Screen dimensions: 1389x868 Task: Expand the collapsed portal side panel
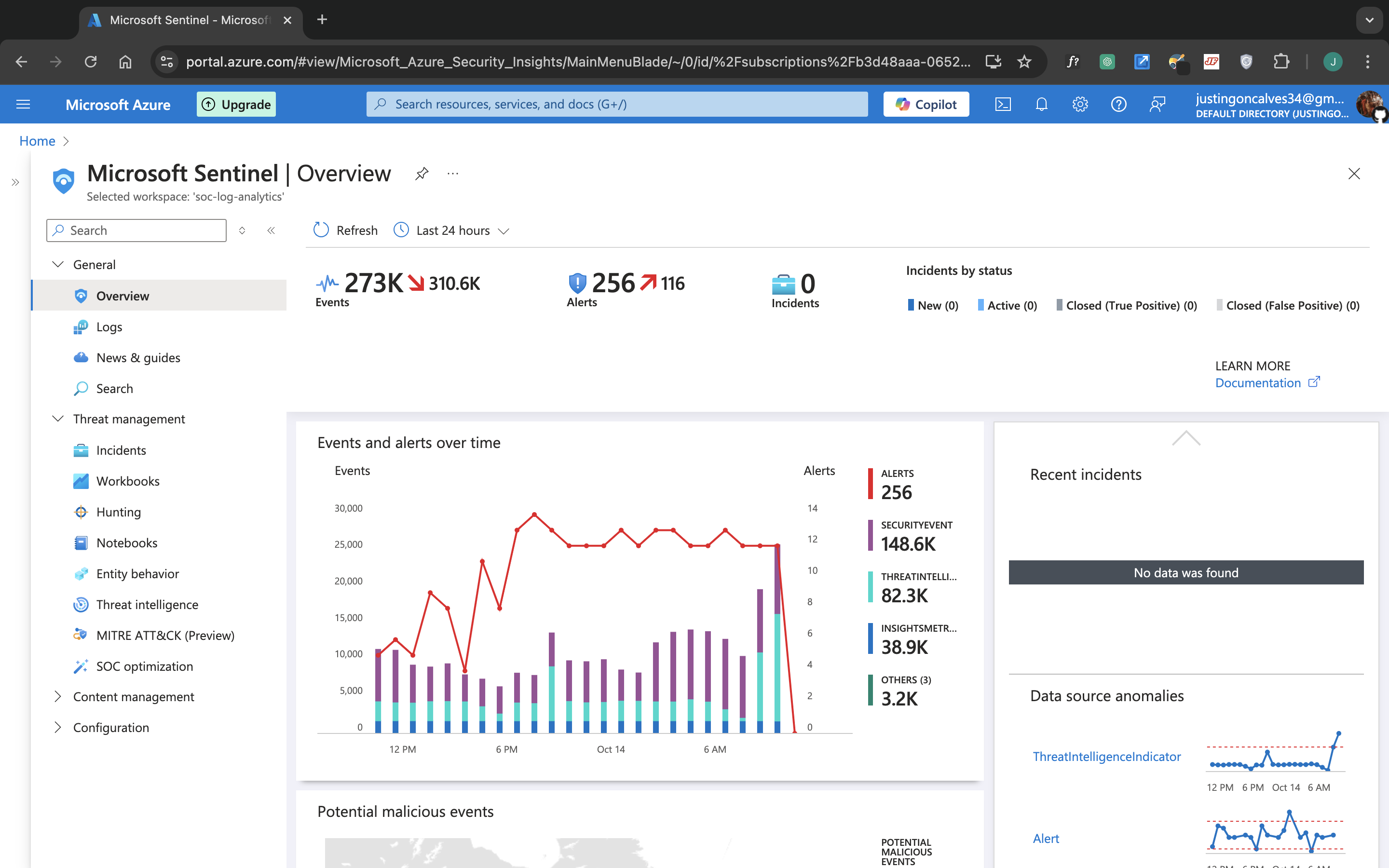click(x=15, y=183)
